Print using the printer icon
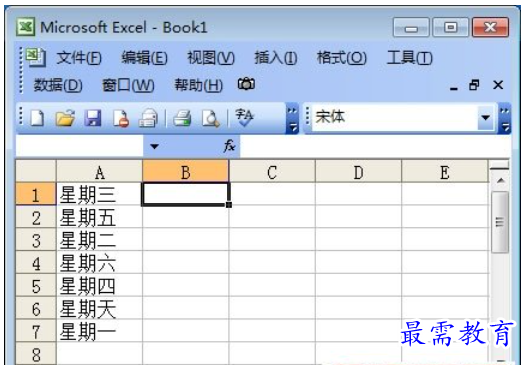522x365 pixels. click(182, 119)
